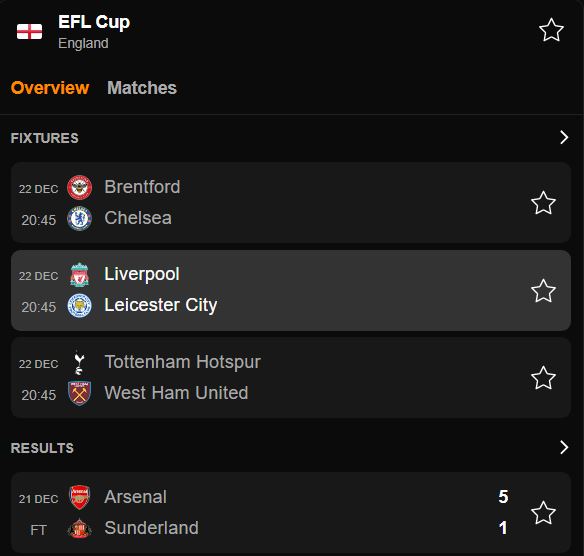Expand Results section with chevron arrow
Screen dimensions: 584x556
pyautogui.click(x=564, y=447)
